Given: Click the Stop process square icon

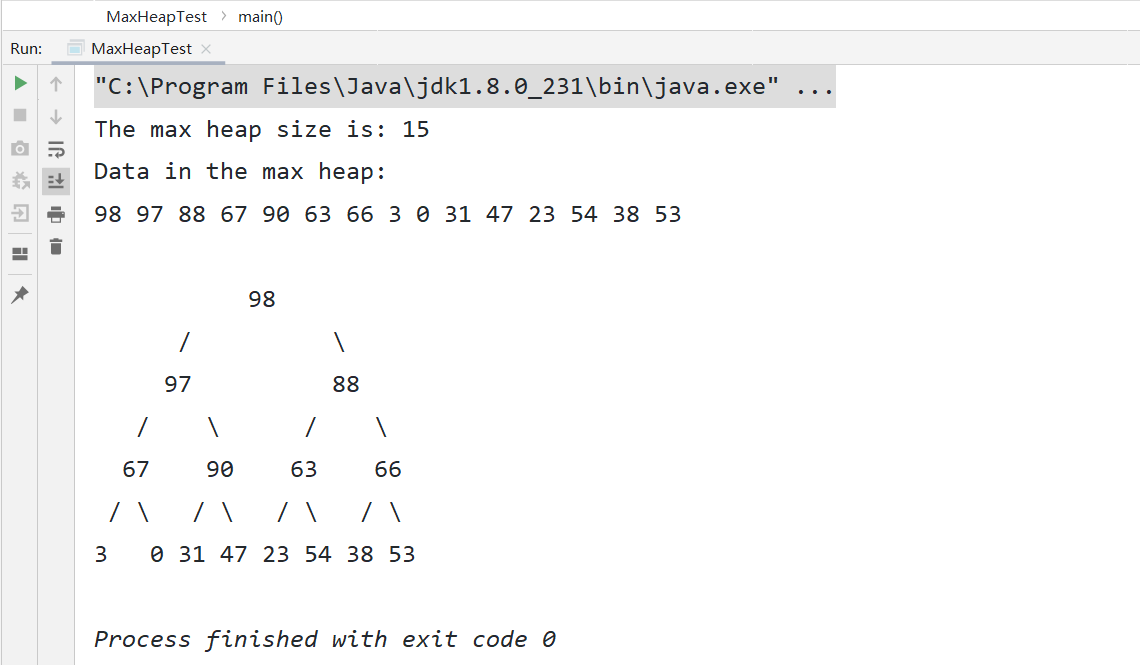Looking at the screenshot, I should 20,116.
